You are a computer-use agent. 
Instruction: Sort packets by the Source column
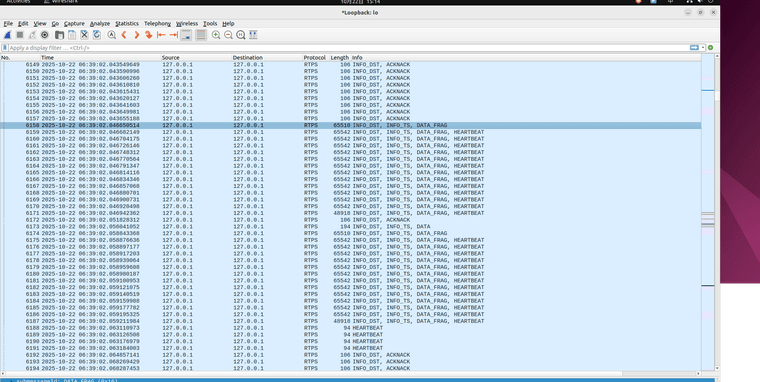pyautogui.click(x=196, y=57)
